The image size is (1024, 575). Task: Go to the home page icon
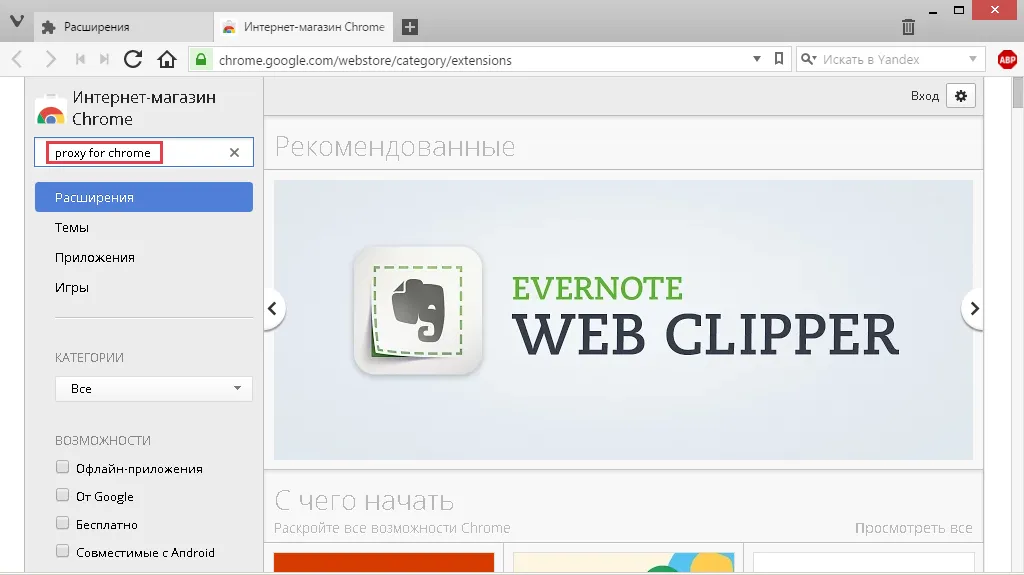tap(167, 59)
